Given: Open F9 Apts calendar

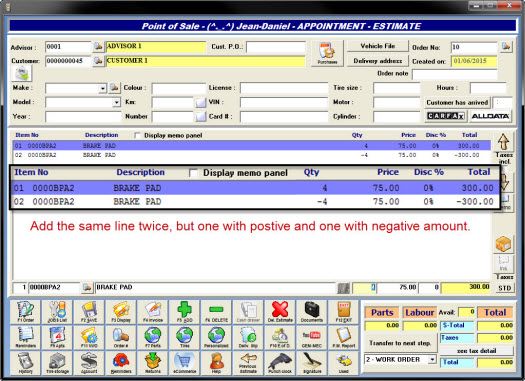Looking at the screenshot, I should [57, 337].
